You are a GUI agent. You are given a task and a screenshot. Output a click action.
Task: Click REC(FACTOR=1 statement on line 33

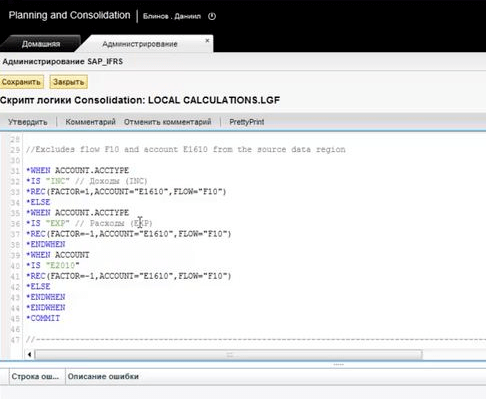click(126, 192)
